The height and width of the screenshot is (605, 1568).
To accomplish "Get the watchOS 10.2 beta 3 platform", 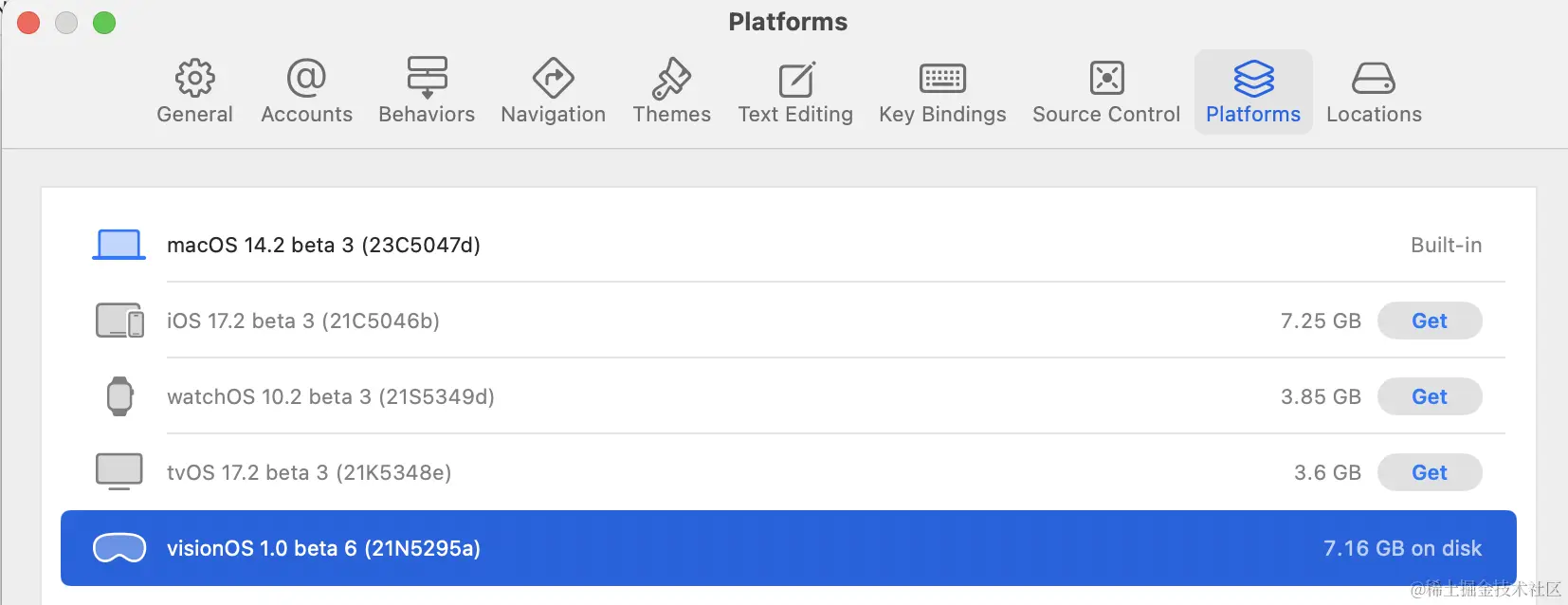I will click(x=1429, y=396).
